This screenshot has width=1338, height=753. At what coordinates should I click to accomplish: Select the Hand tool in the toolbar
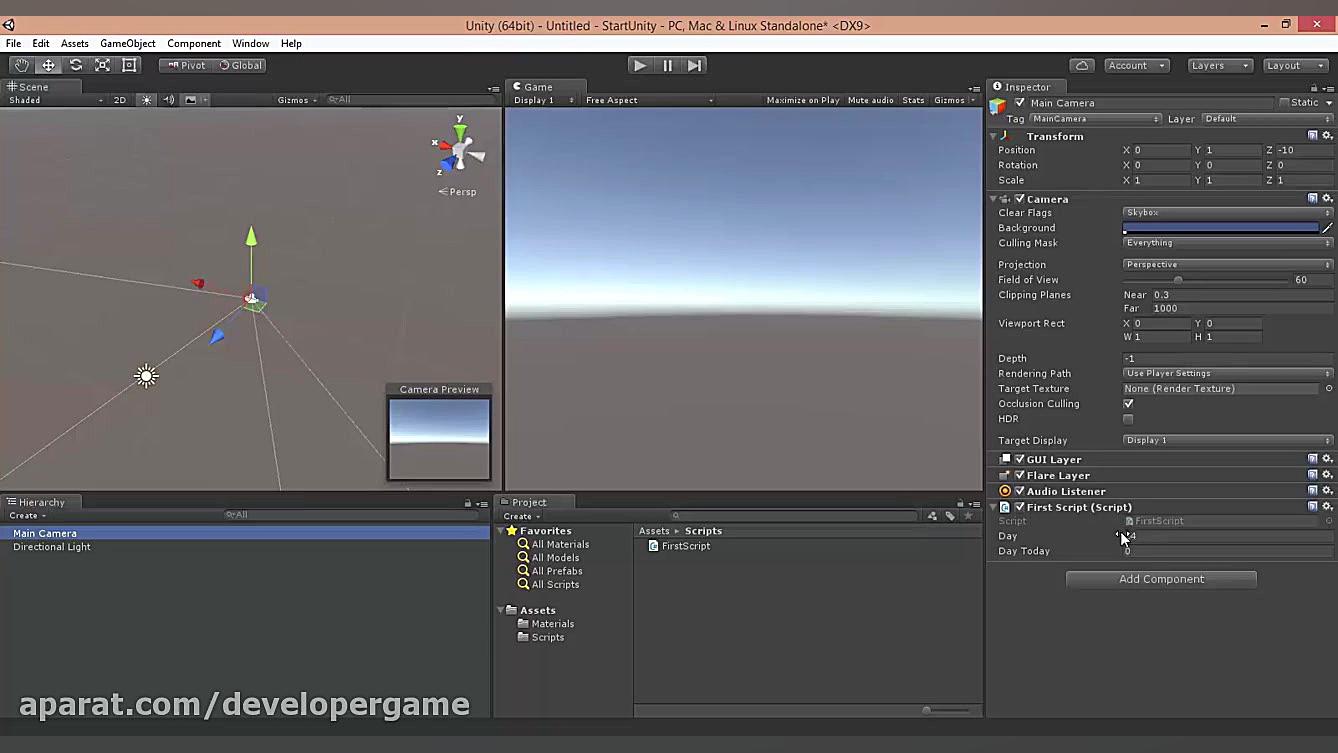pos(22,65)
